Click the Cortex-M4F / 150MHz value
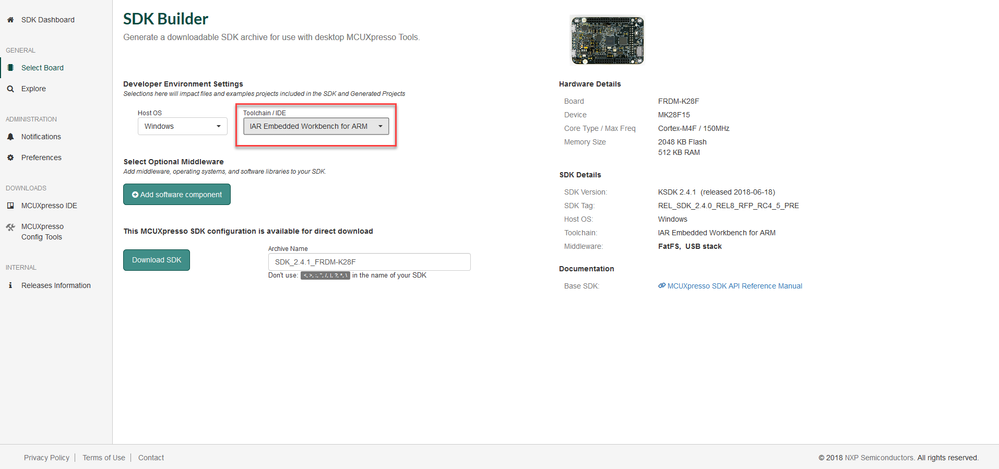Screen dimensions: 999x469 694,128
